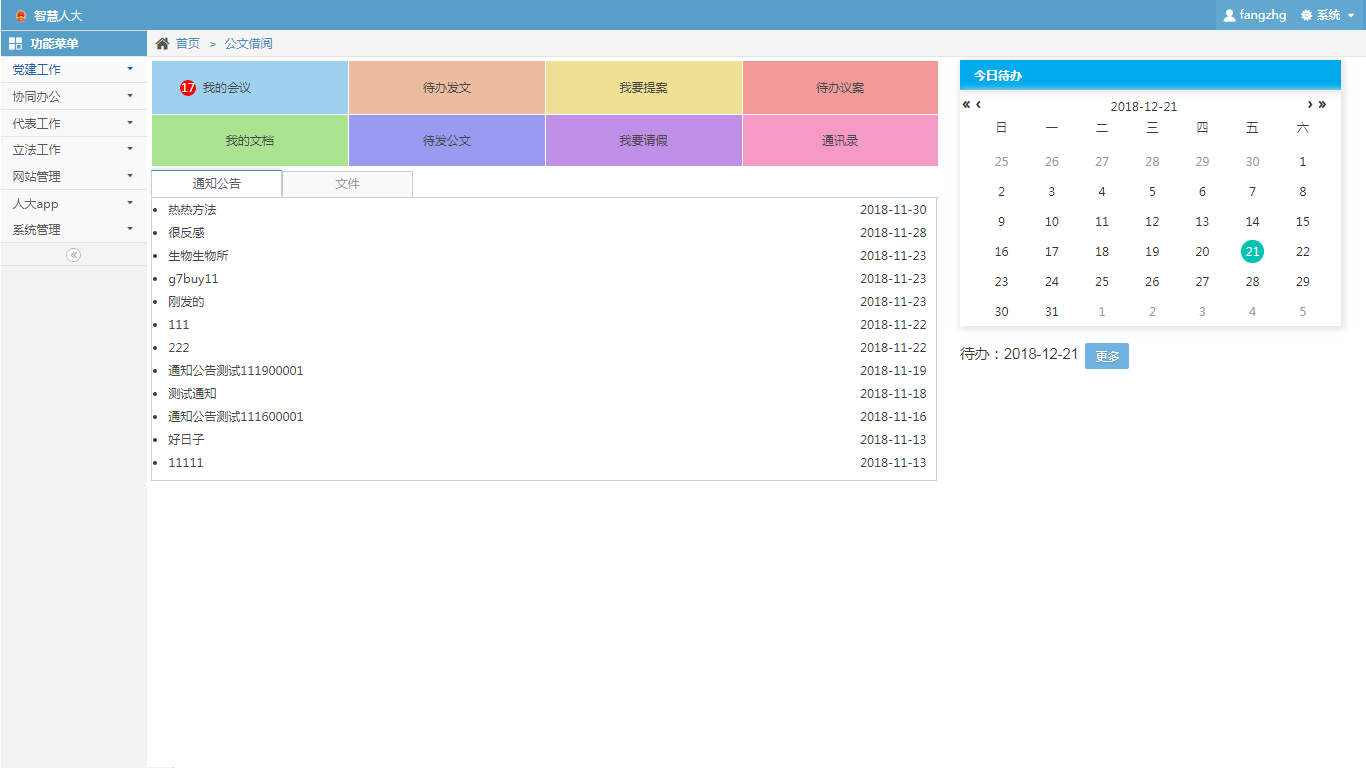
Task: Select the 通知公告 tab
Action: (216, 184)
